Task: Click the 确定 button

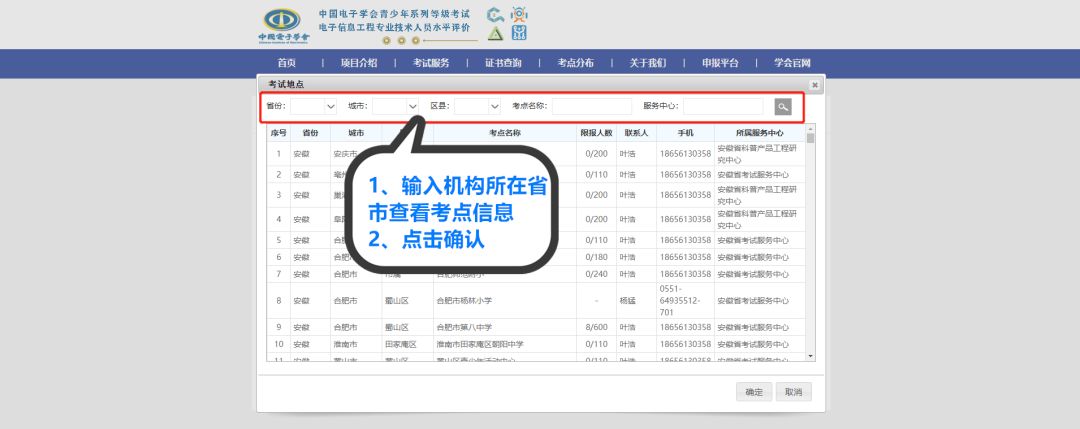Action: [x=754, y=392]
